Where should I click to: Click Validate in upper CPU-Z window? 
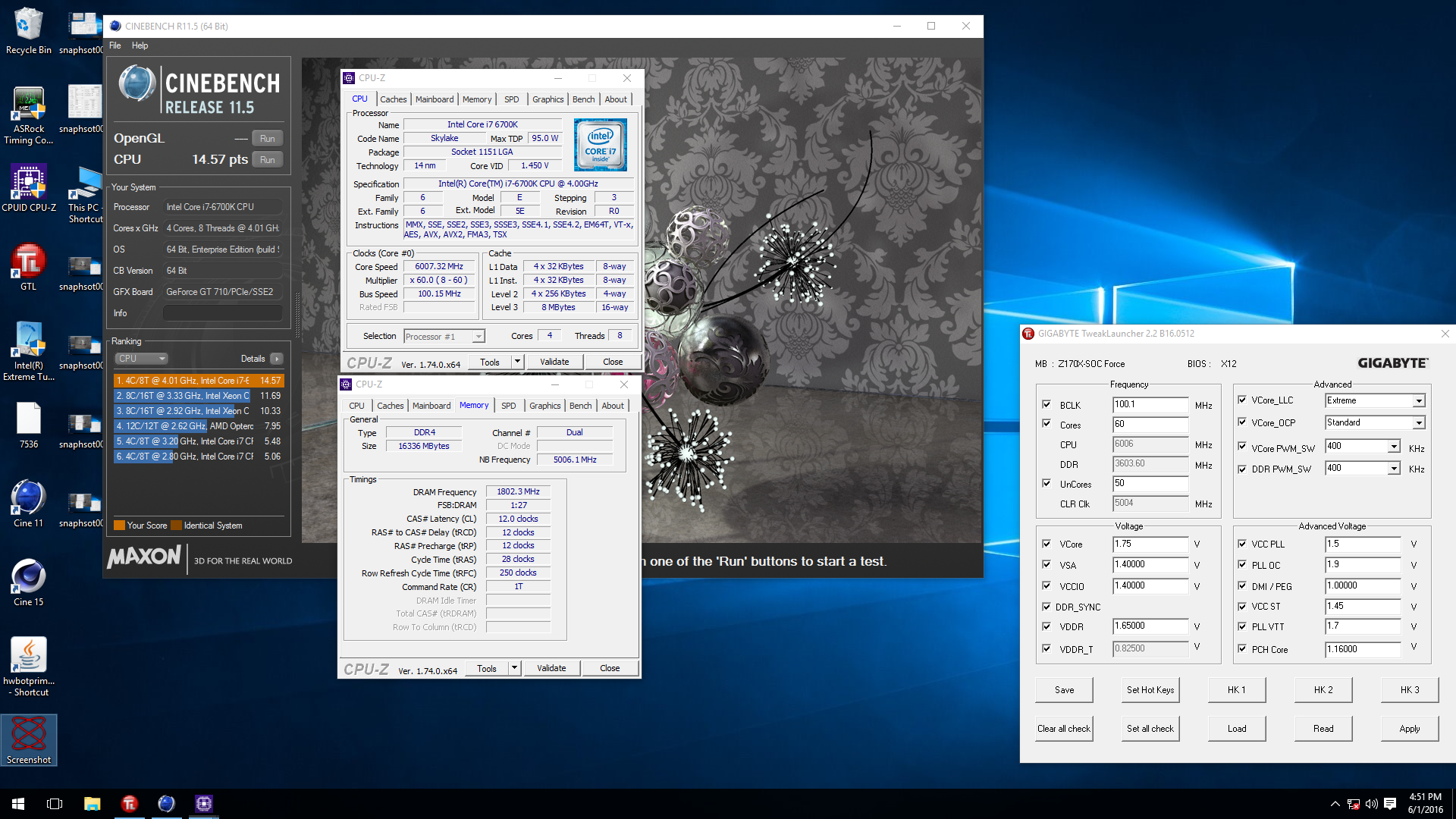click(x=554, y=362)
